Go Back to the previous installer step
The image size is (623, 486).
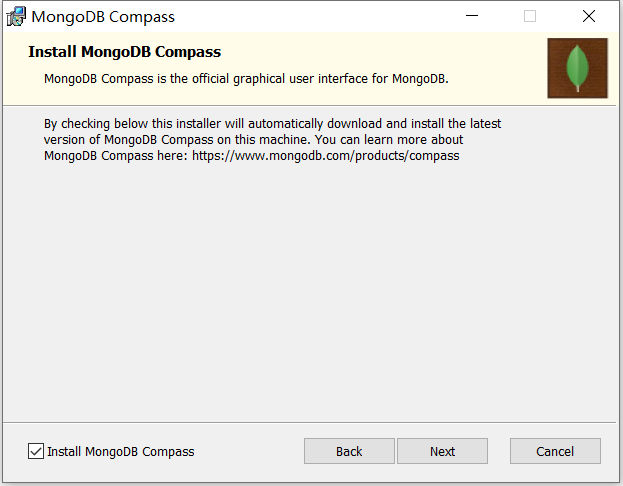pos(349,451)
